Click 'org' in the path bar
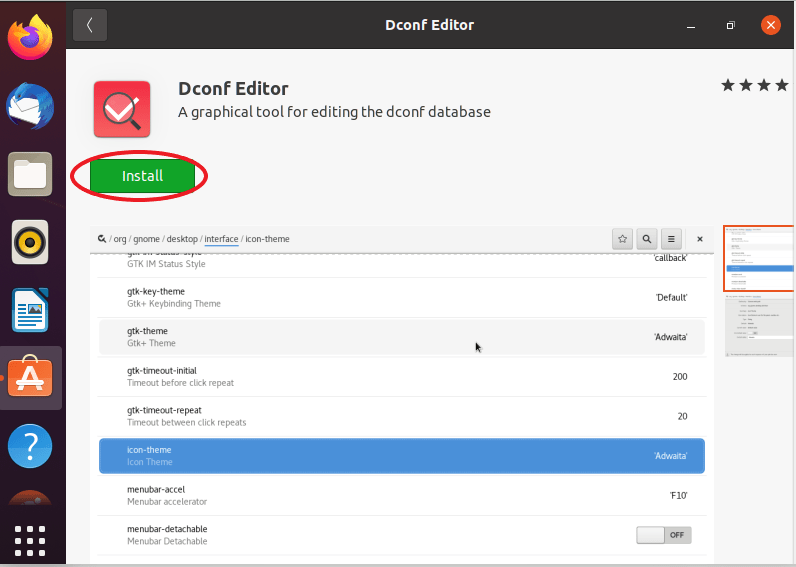The width and height of the screenshot is (796, 567). click(x=120, y=239)
